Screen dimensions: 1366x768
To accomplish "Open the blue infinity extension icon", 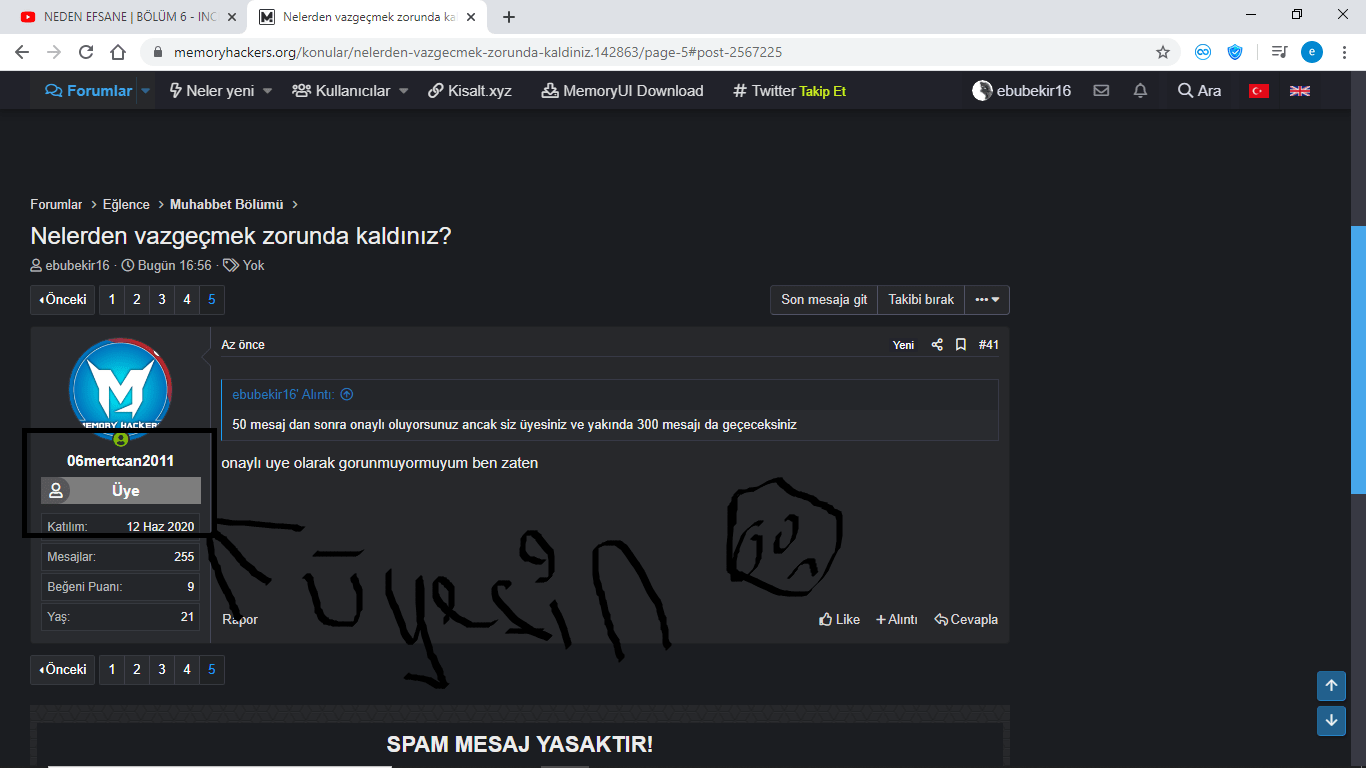I will (x=1203, y=52).
